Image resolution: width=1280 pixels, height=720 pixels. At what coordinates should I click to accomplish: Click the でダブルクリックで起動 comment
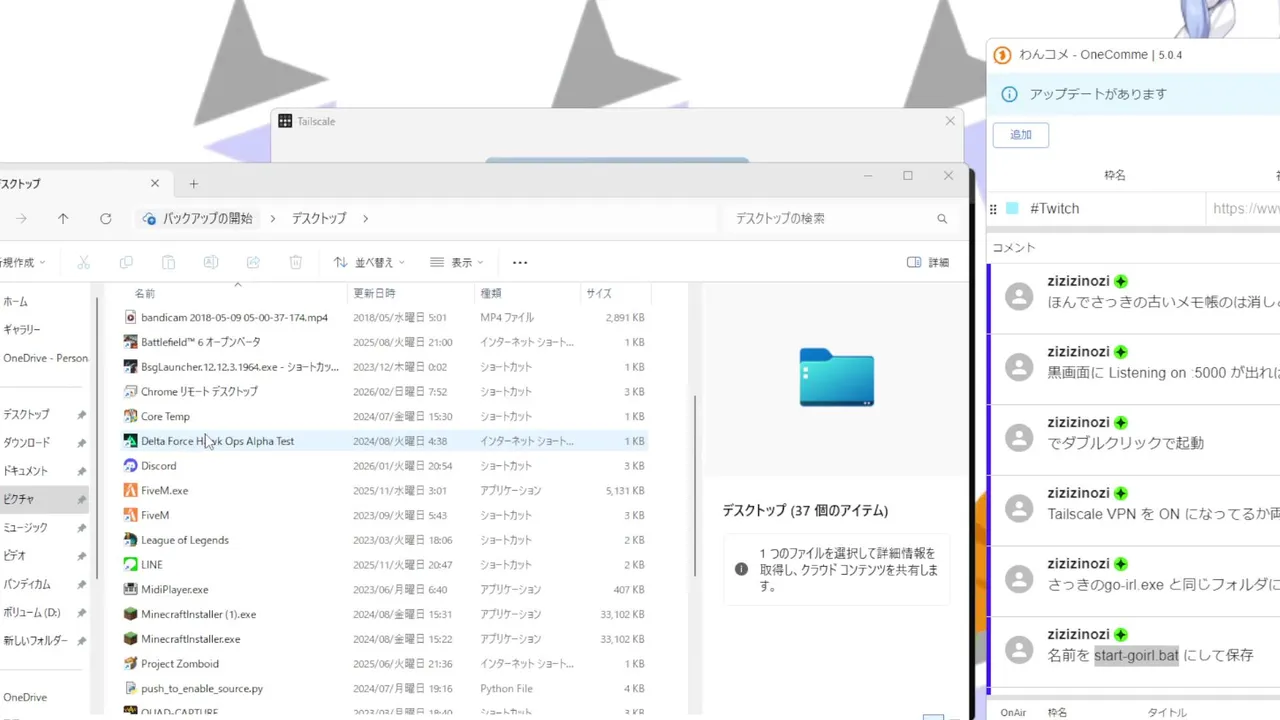click(x=1125, y=443)
